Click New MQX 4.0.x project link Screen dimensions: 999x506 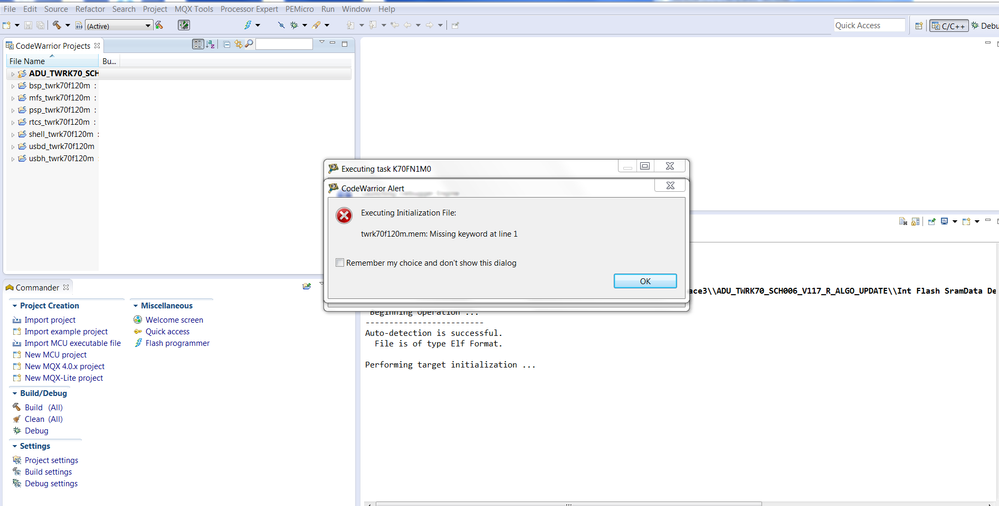click(64, 366)
